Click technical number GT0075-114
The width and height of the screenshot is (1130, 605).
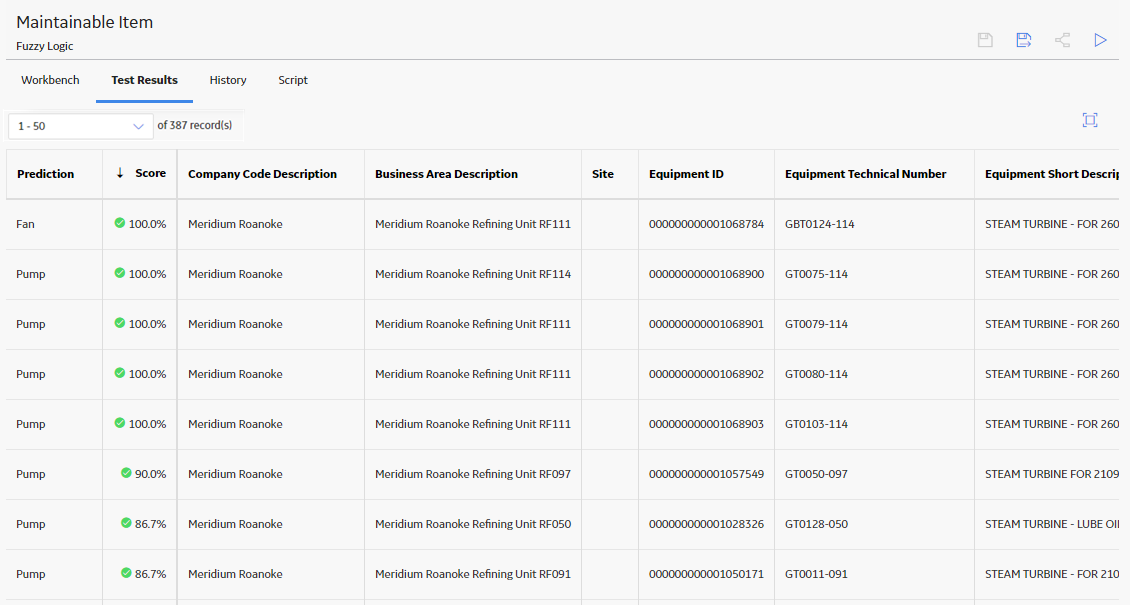coord(817,274)
